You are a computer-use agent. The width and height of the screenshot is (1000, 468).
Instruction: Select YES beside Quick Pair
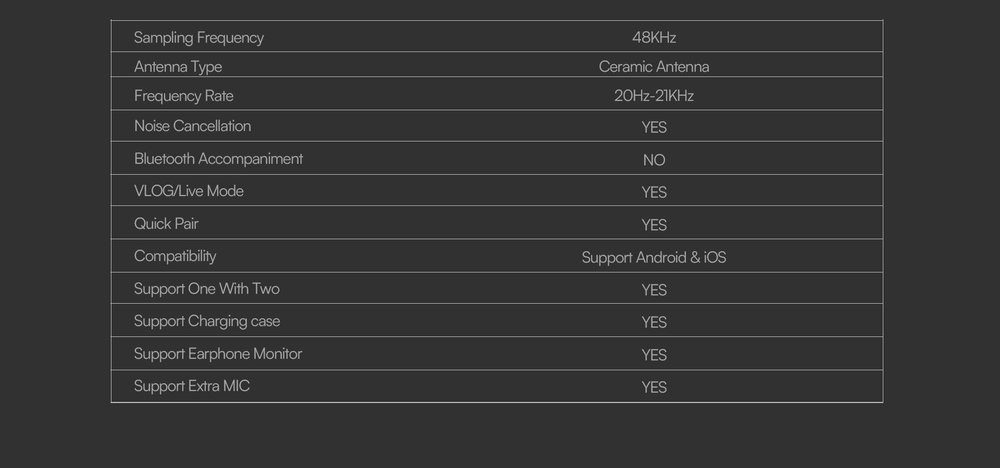tap(654, 225)
